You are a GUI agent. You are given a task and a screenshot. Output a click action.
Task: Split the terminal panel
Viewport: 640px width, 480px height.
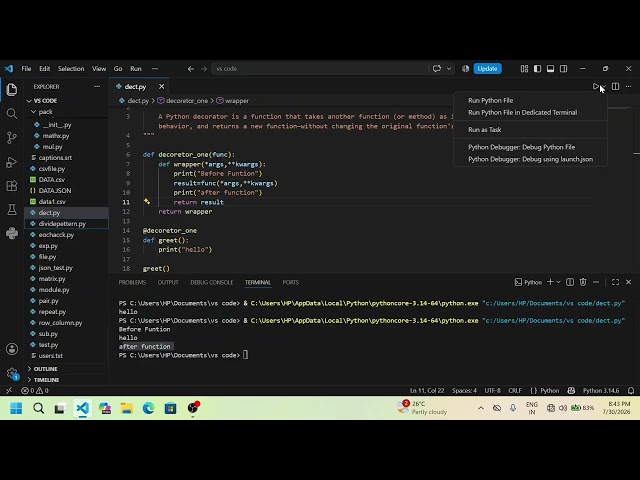click(x=570, y=282)
